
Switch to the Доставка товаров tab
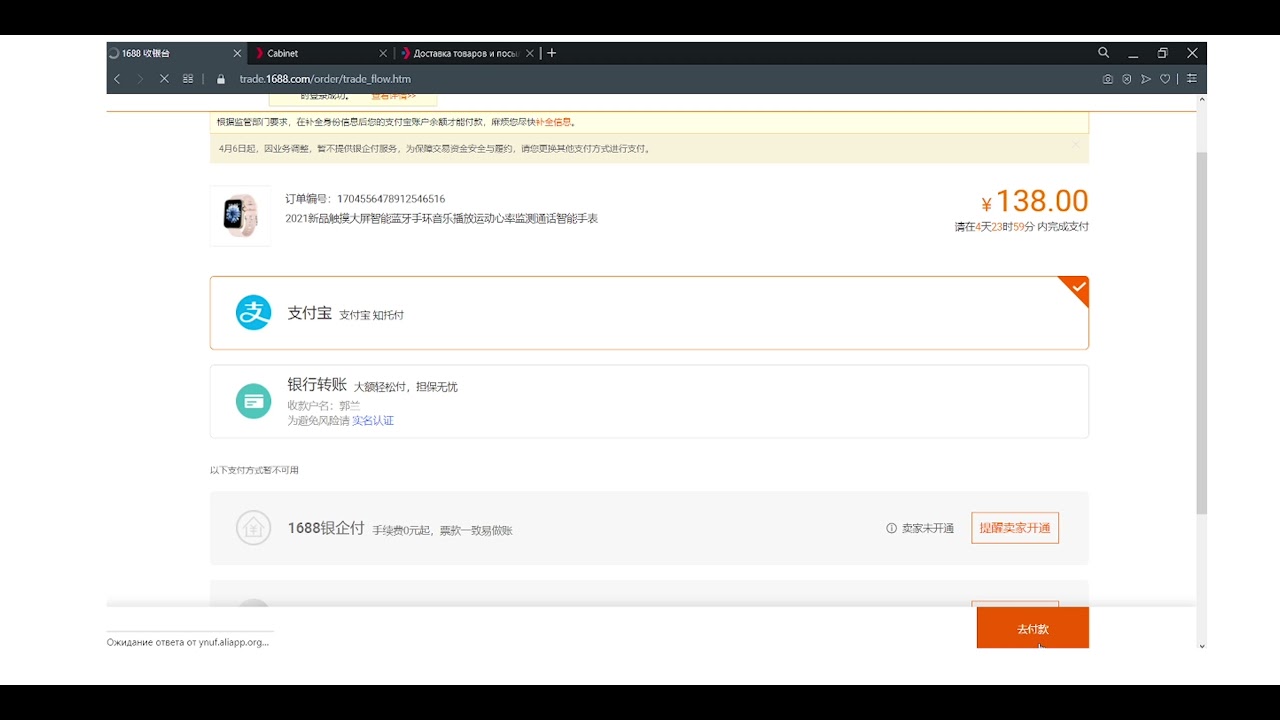click(x=467, y=53)
